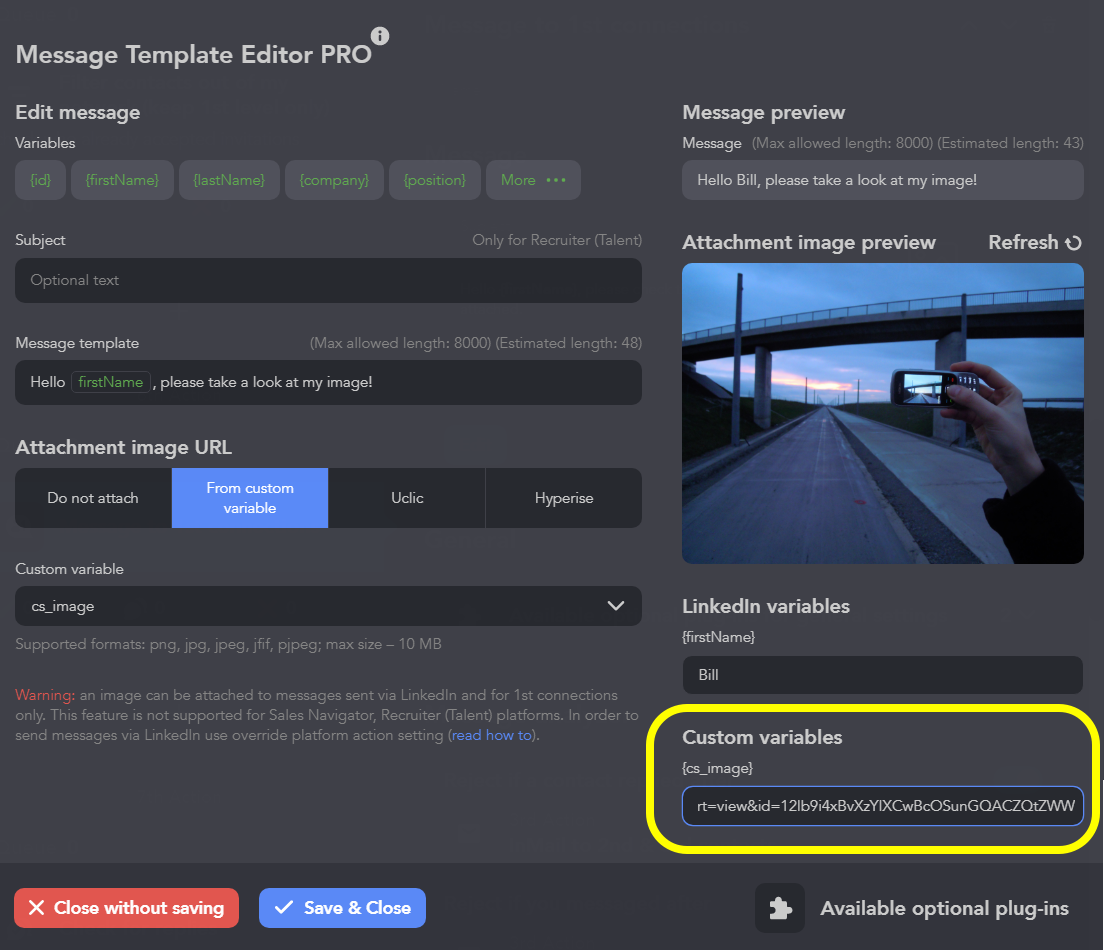1104x950 pixels.
Task: Select the Do not attach option
Action: (x=93, y=498)
